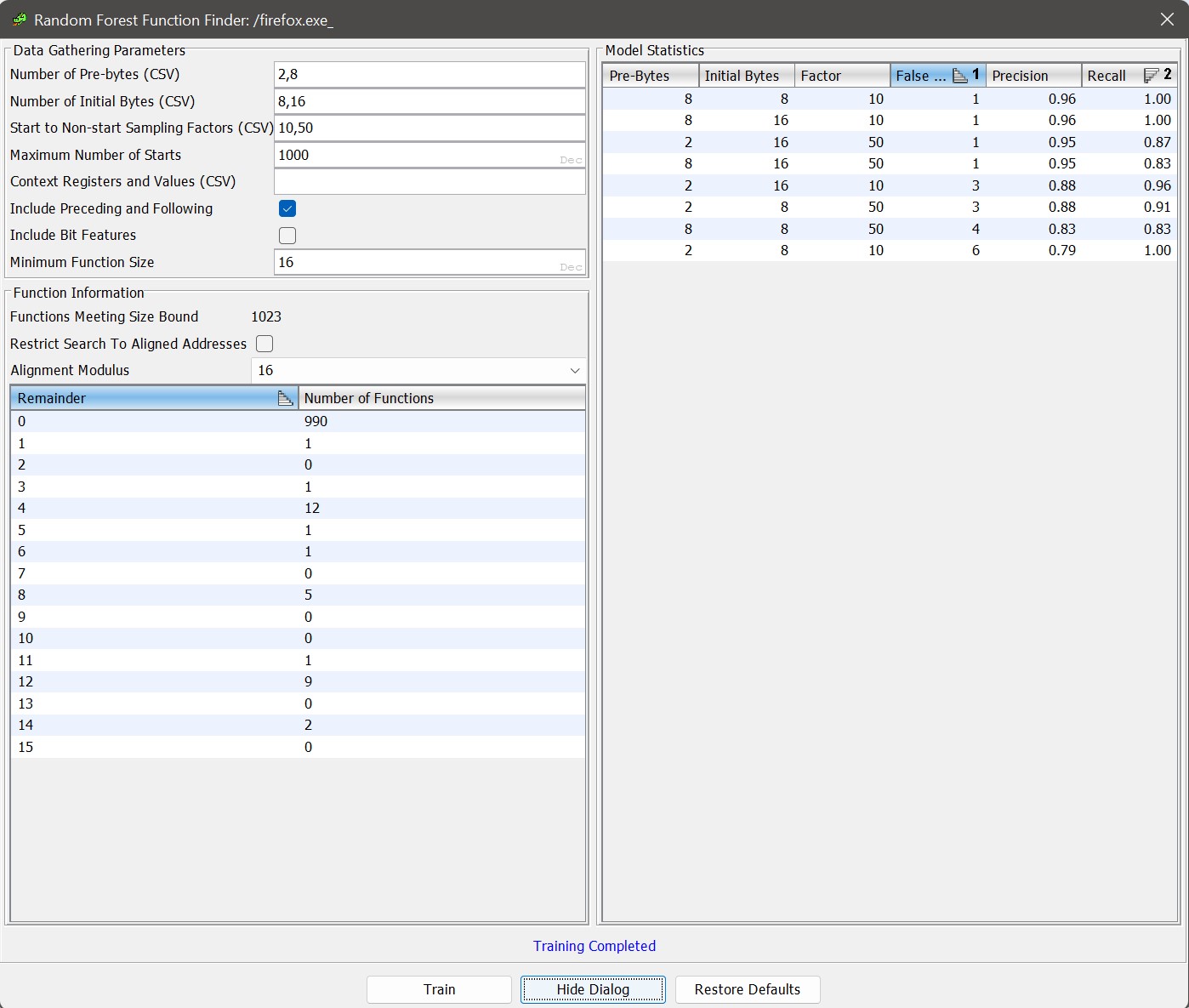Select remainder 1 row
Image resolution: width=1189 pixels, height=1008 pixels.
click(x=298, y=443)
